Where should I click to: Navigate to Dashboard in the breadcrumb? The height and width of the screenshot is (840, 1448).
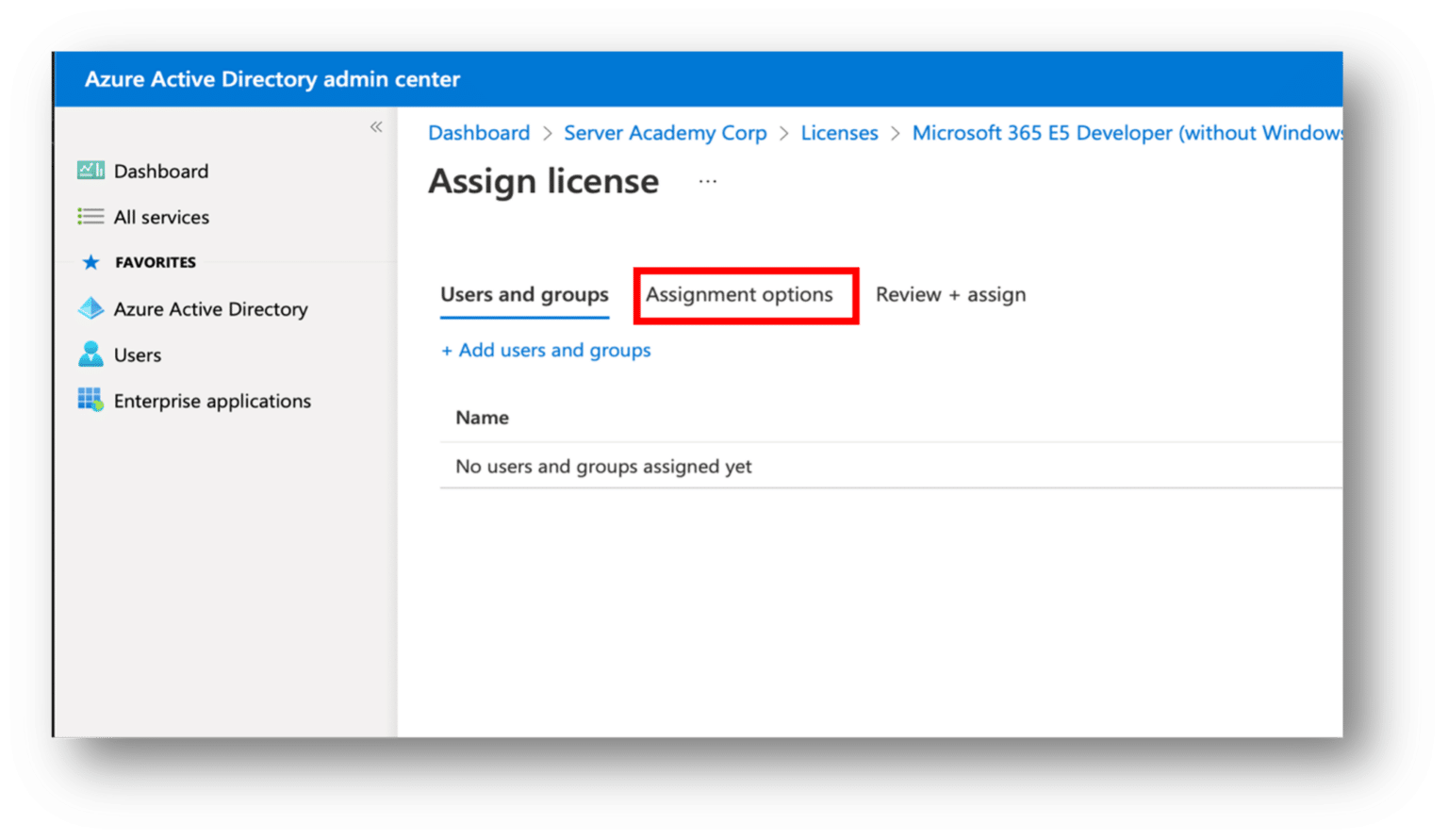(479, 133)
